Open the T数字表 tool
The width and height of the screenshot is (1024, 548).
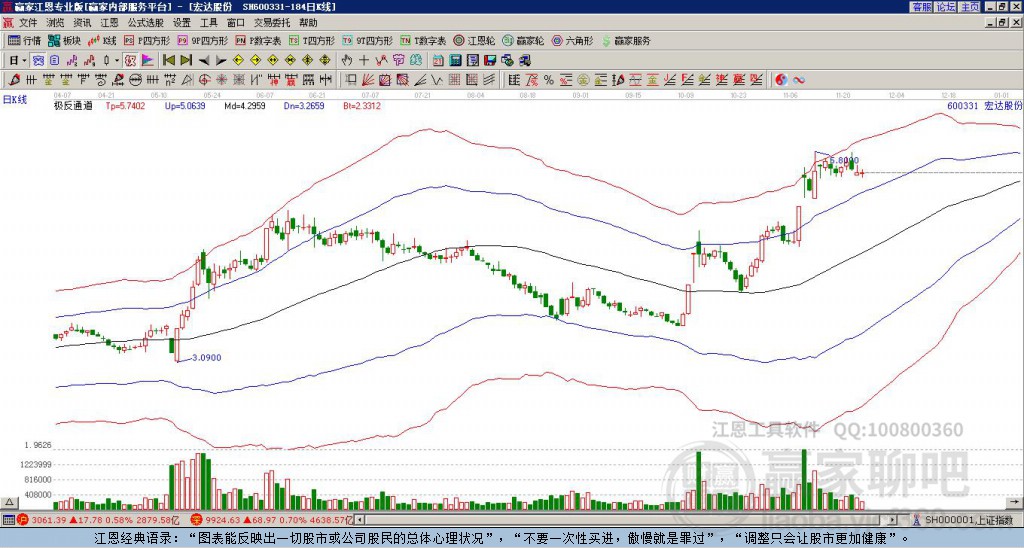point(423,40)
